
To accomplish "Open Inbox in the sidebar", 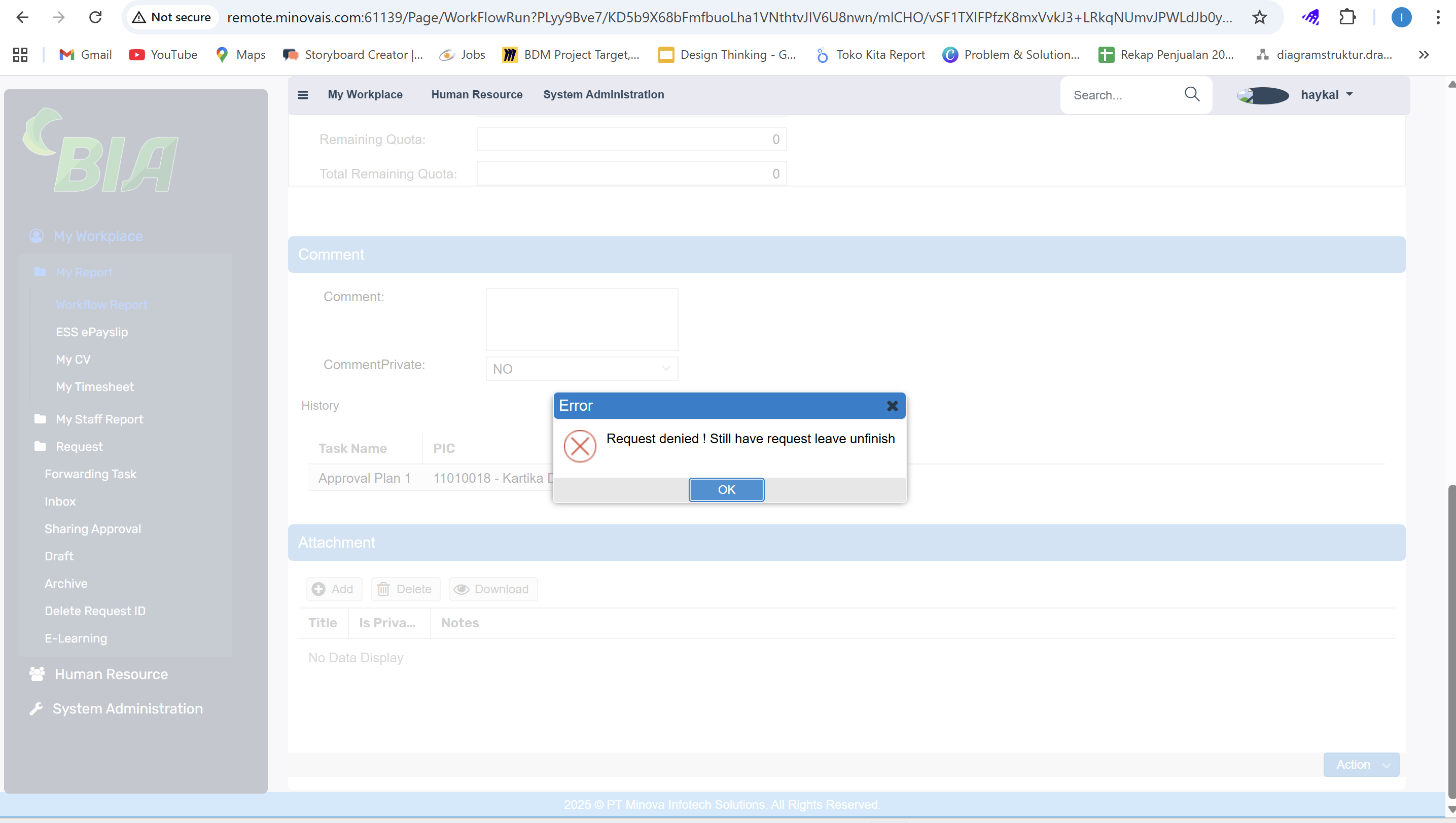I will click(x=60, y=502).
